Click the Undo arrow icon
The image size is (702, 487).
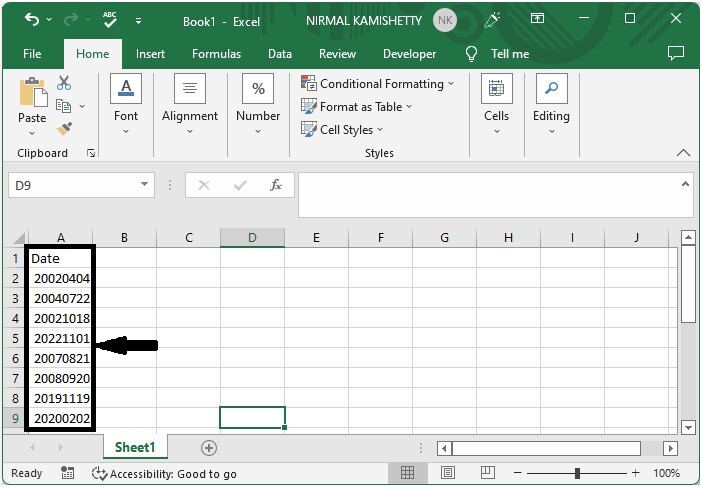pyautogui.click(x=32, y=19)
